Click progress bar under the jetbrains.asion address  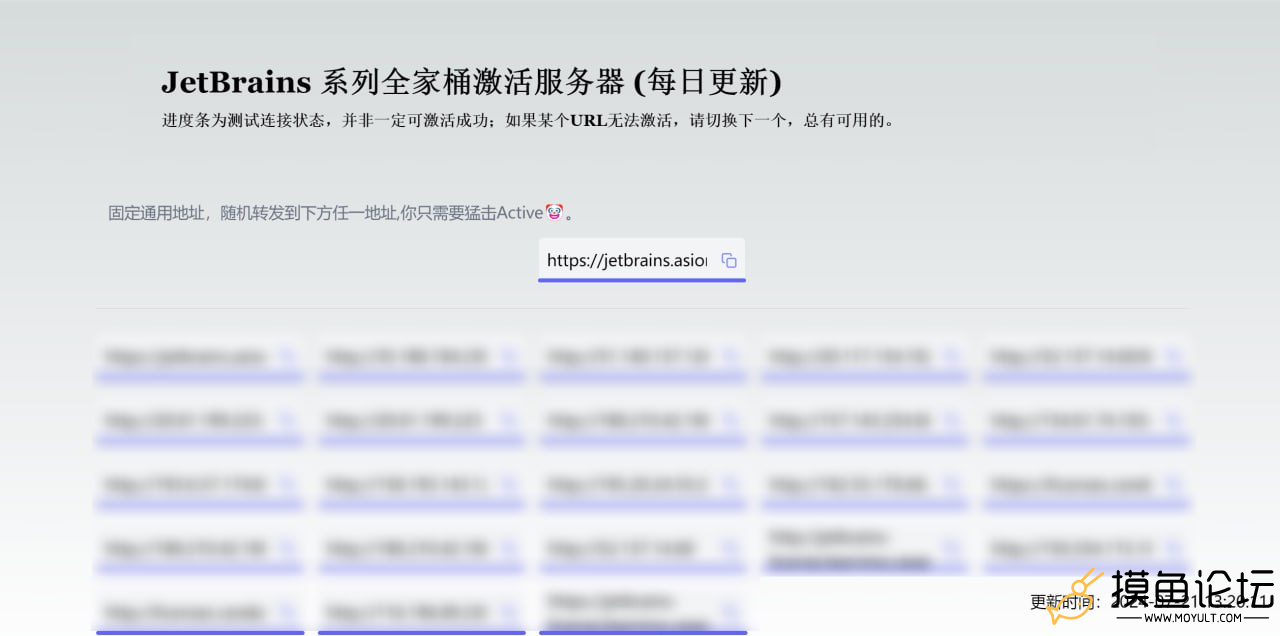pyautogui.click(x=642, y=280)
